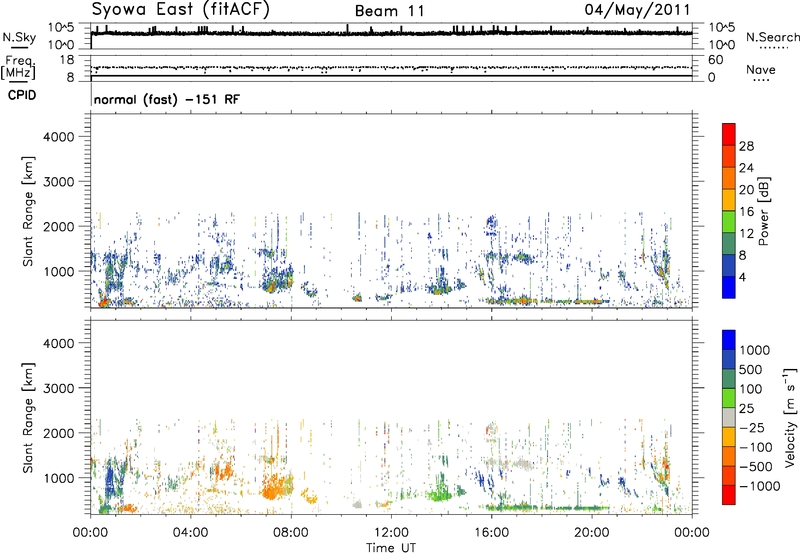Pick the Power colorbar segment between 24 and 28
Screen dimensions: 800x554
pos(729,156)
